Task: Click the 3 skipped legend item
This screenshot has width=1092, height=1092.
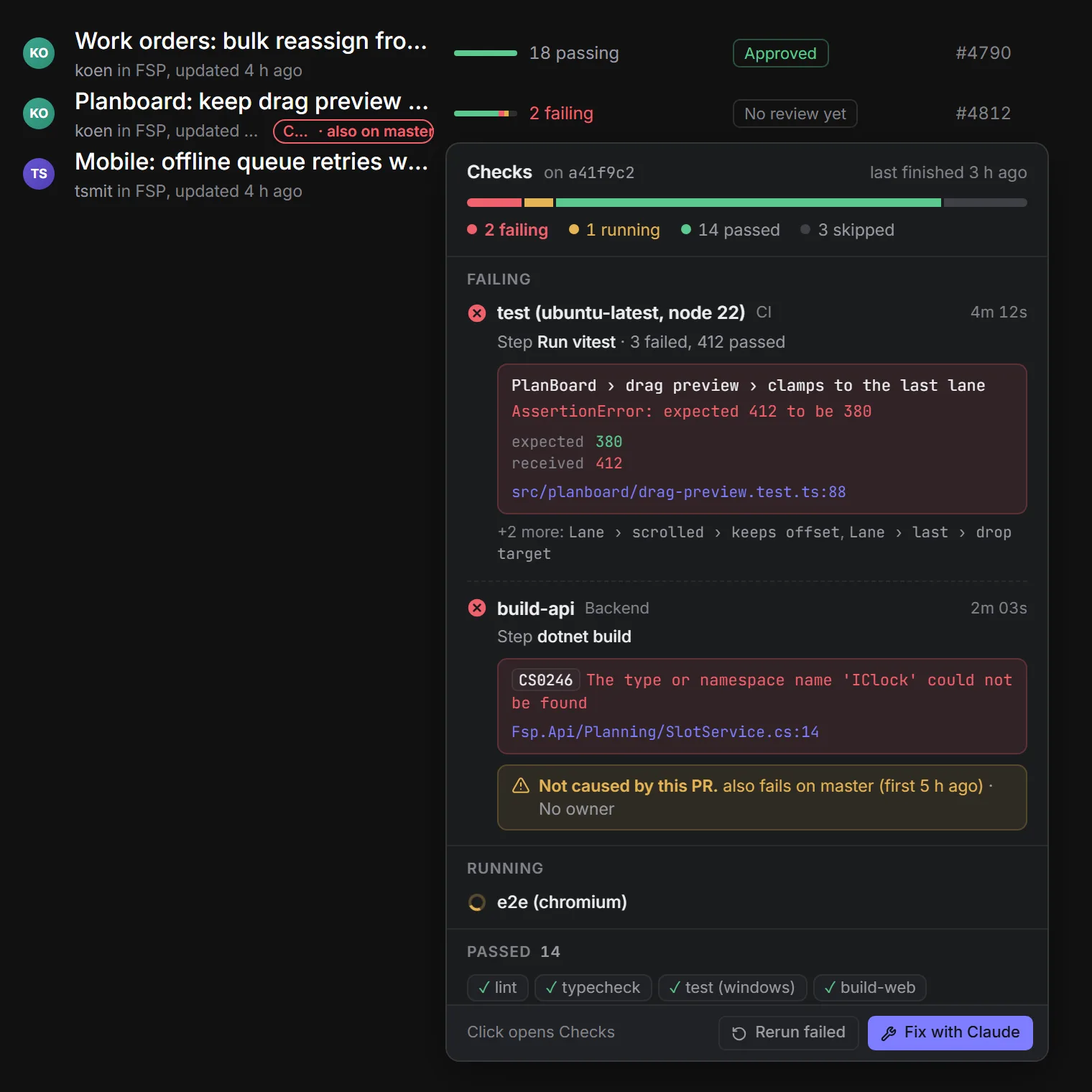Action: [x=848, y=230]
